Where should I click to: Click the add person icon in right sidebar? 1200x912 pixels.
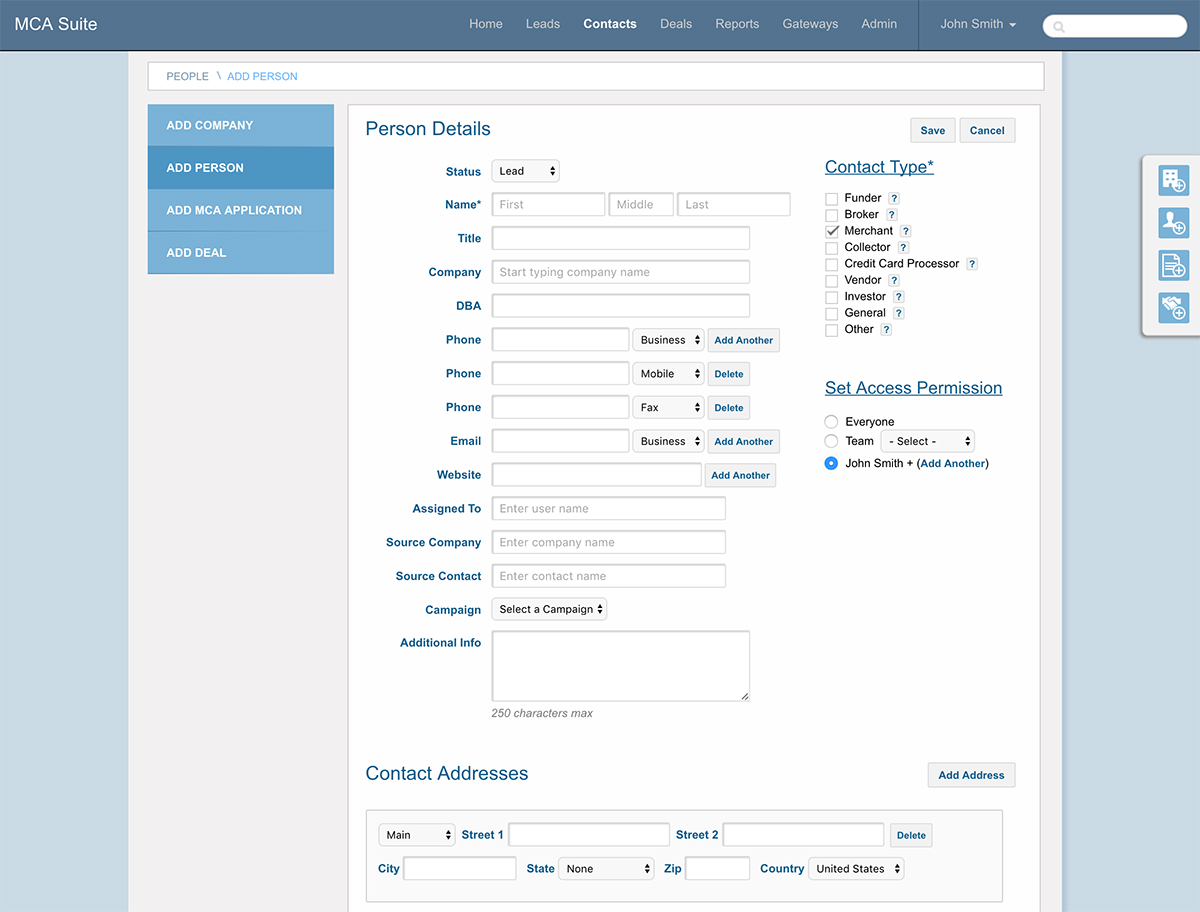[1173, 223]
